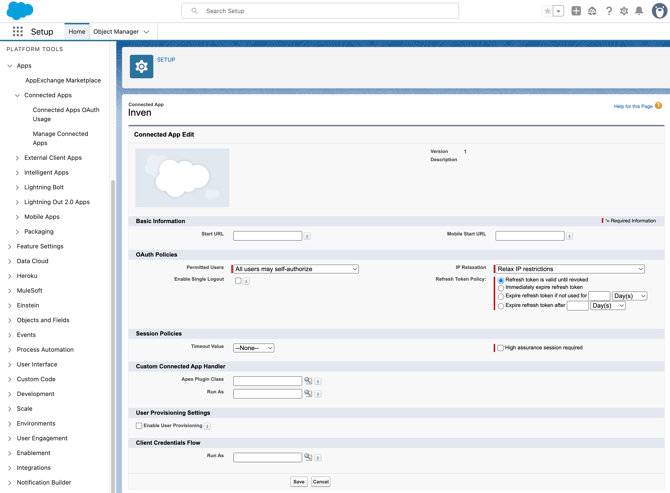The width and height of the screenshot is (670, 493).
Task: Click the sidebar vertical scrollbar
Action: [x=113, y=335]
